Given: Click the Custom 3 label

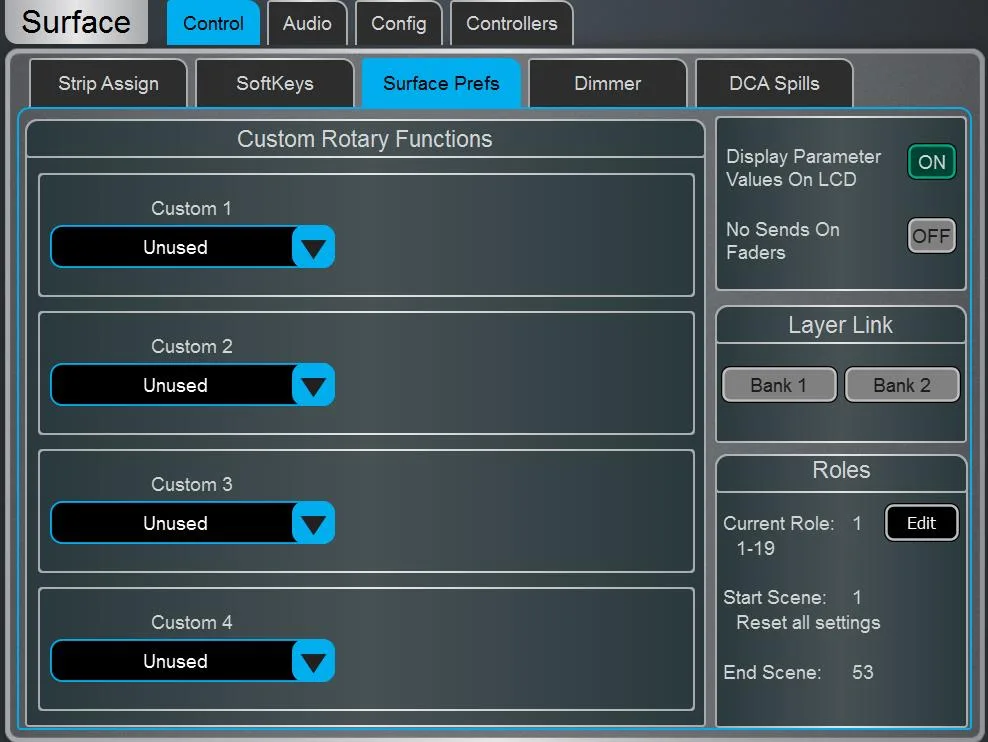Looking at the screenshot, I should [x=192, y=484].
